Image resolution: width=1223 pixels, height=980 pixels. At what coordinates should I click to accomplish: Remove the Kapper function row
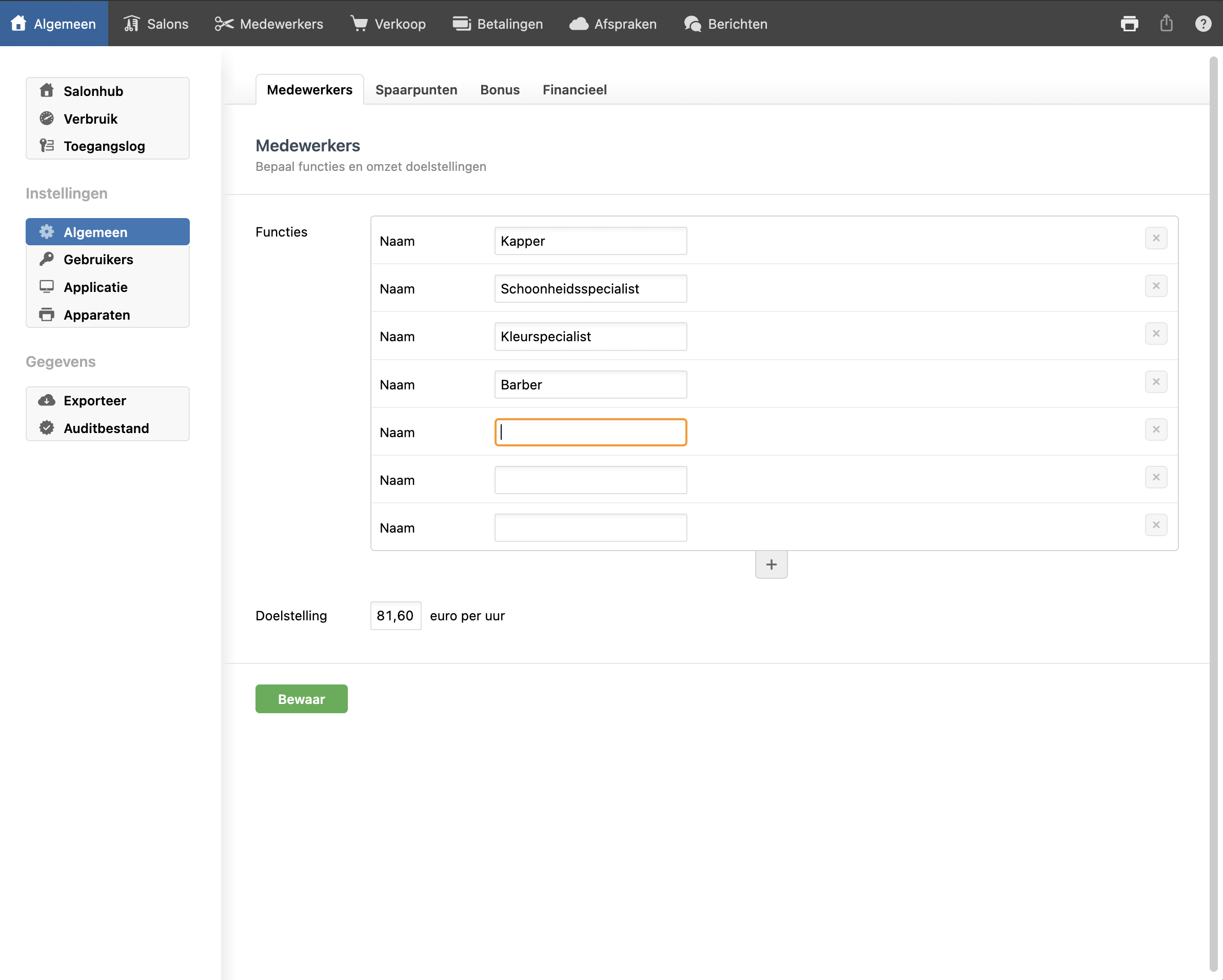(1155, 239)
